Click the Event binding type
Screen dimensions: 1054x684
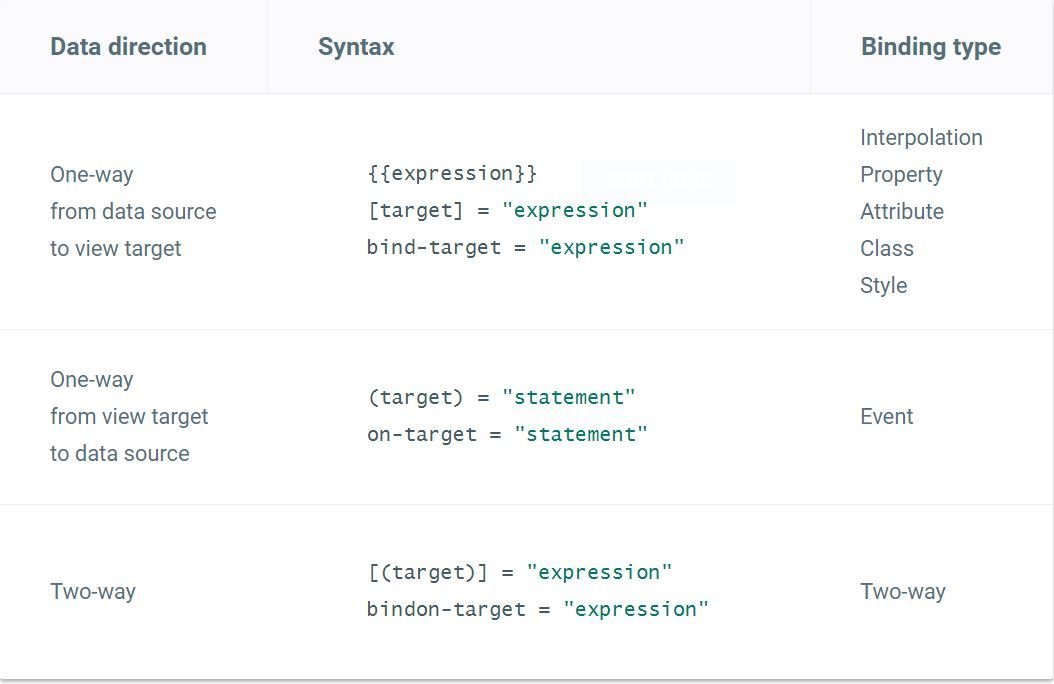(886, 417)
